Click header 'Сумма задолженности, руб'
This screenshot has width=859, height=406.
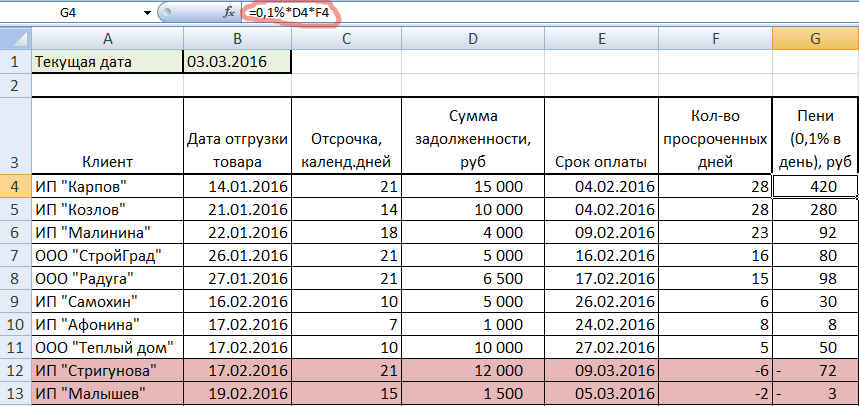[473, 135]
